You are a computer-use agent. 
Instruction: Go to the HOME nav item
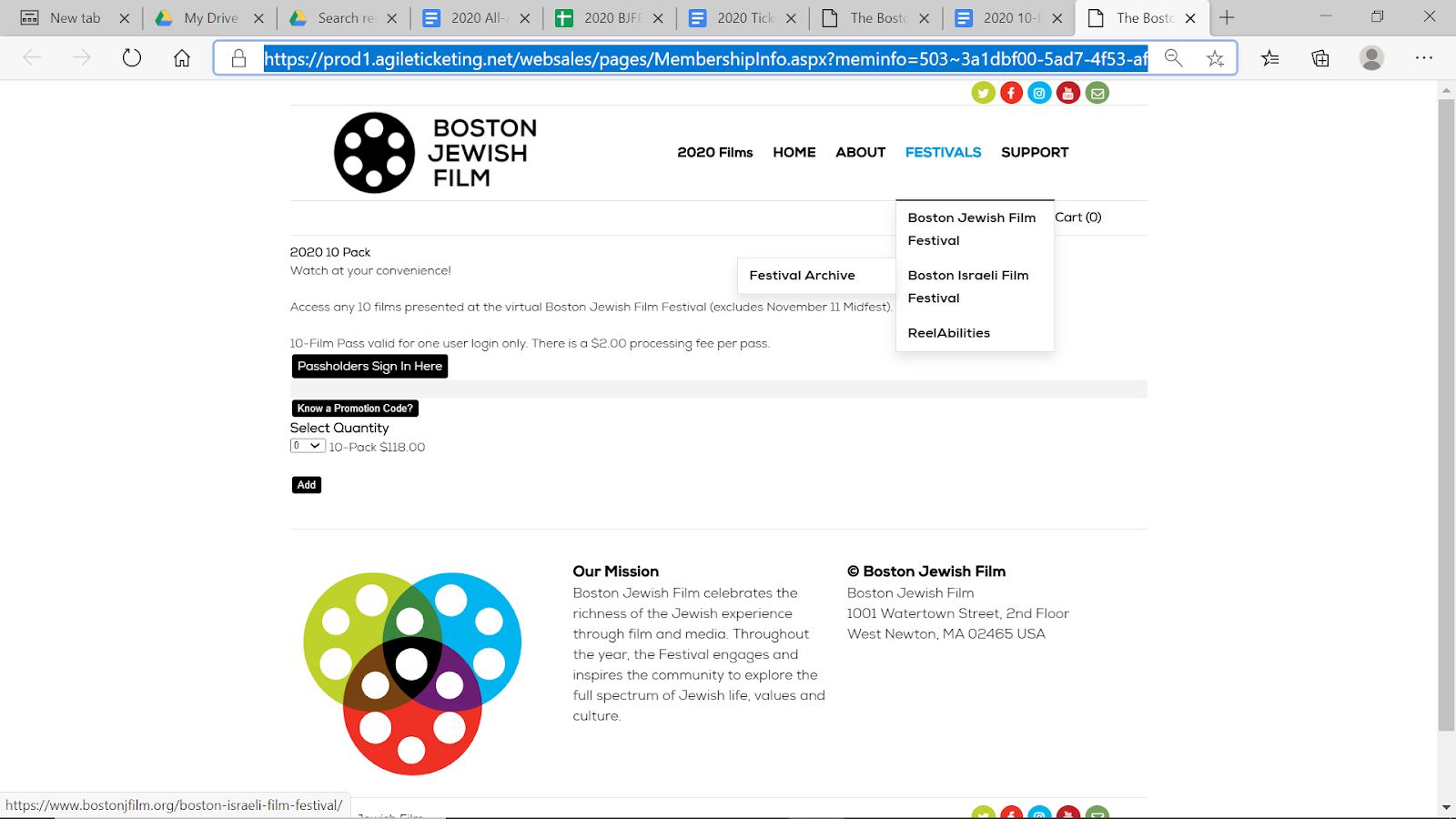click(794, 152)
